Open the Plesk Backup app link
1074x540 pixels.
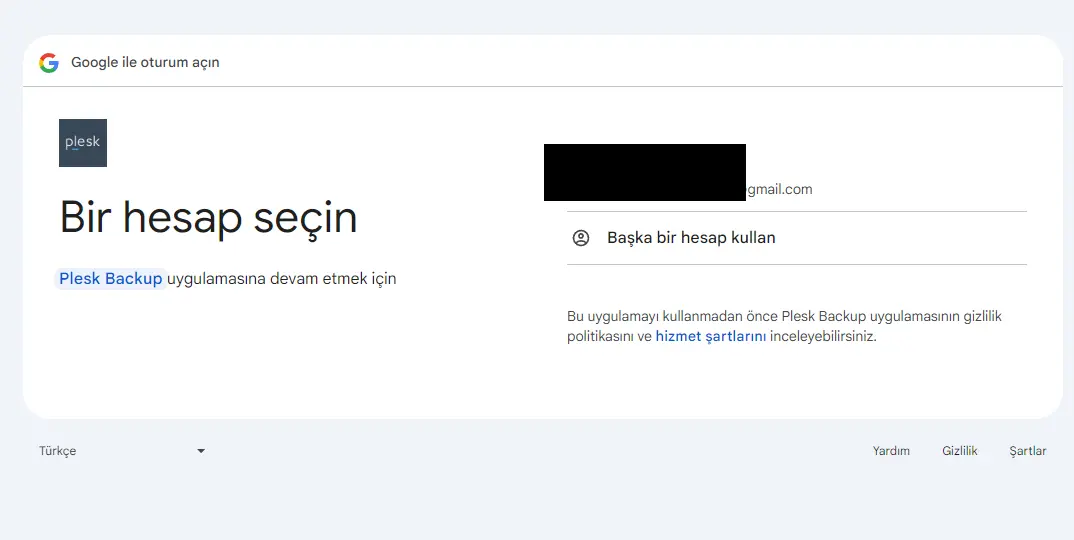click(110, 279)
